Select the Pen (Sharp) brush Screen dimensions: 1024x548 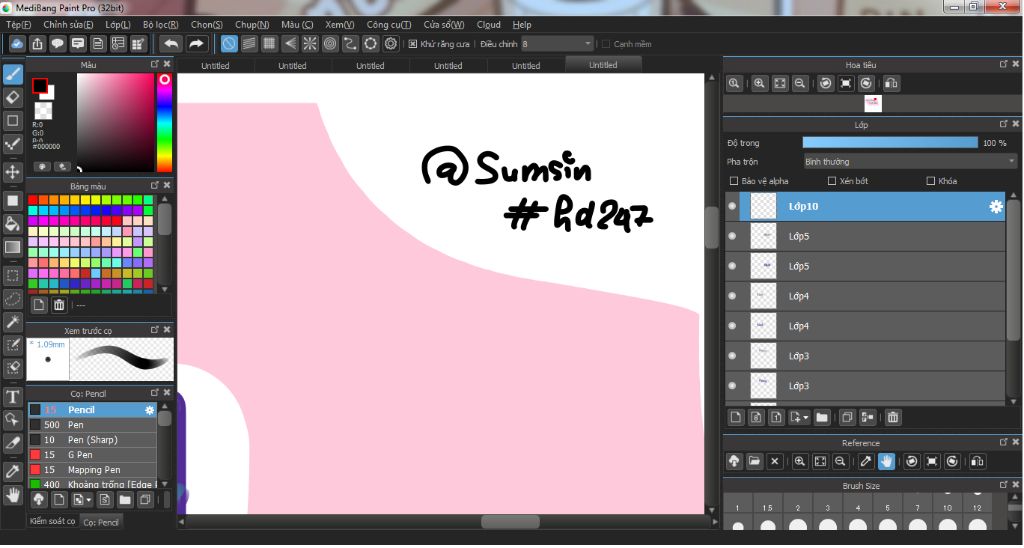(92, 440)
